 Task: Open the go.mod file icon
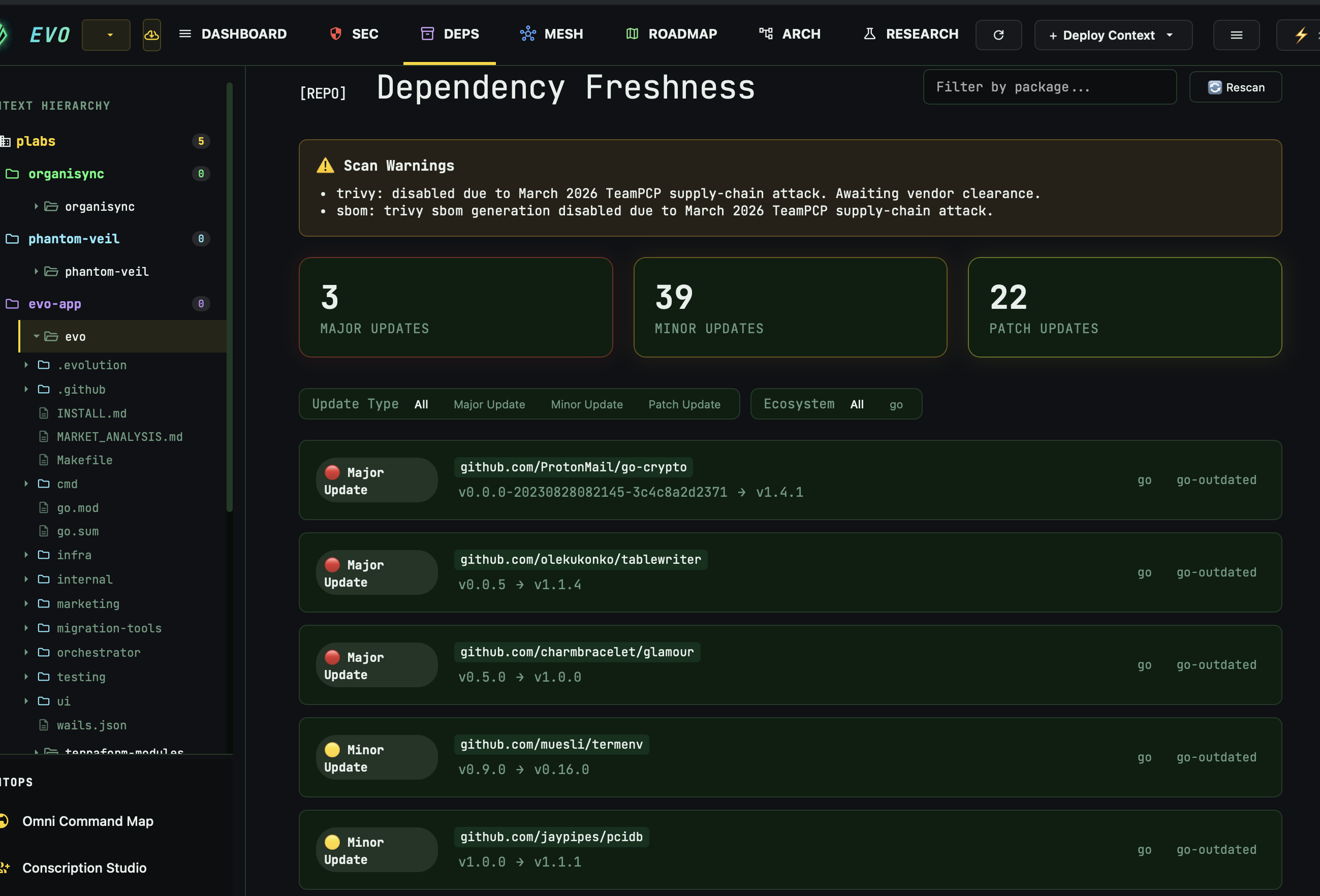pyautogui.click(x=44, y=507)
